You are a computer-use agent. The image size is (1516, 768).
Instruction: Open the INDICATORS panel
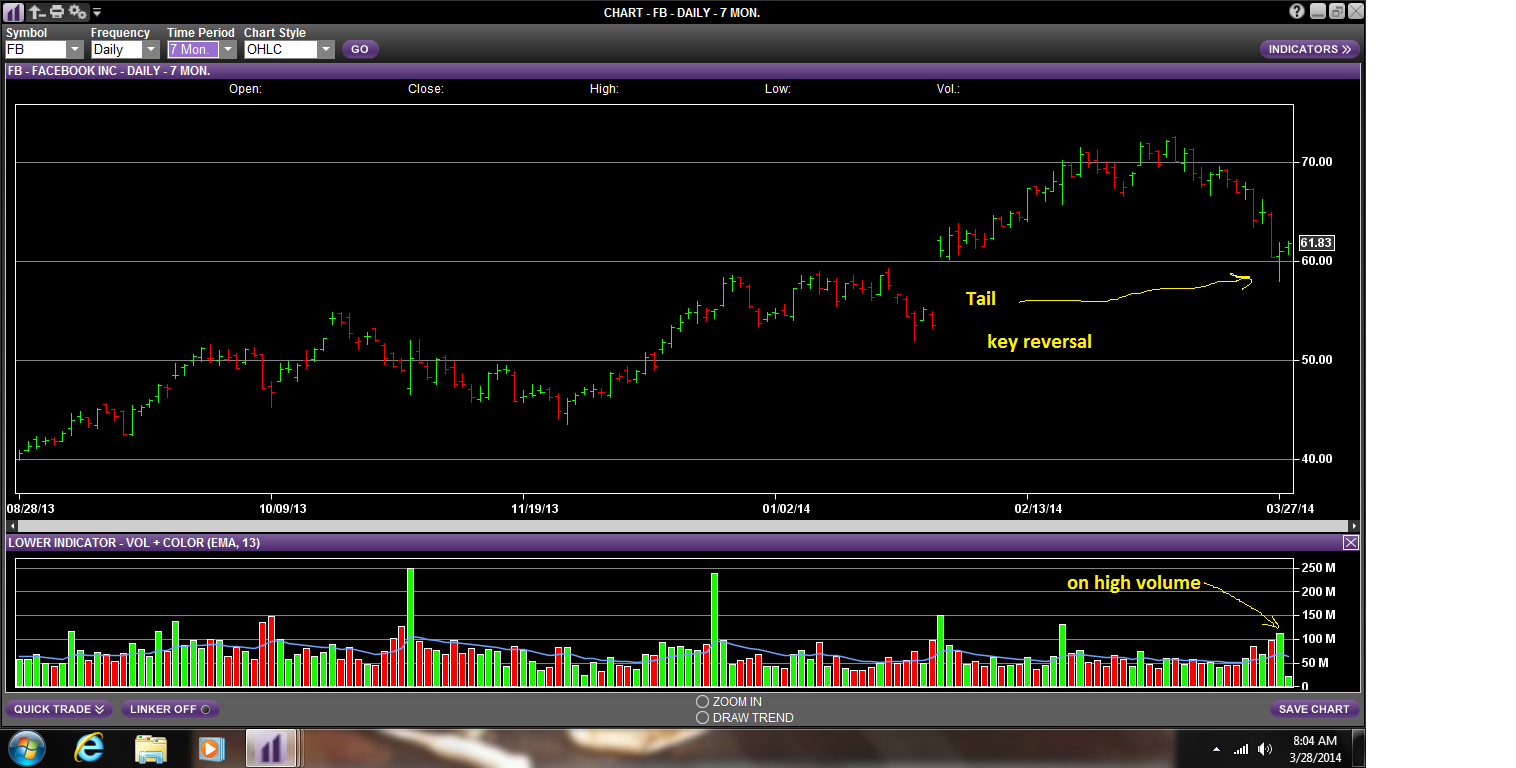(x=1309, y=49)
